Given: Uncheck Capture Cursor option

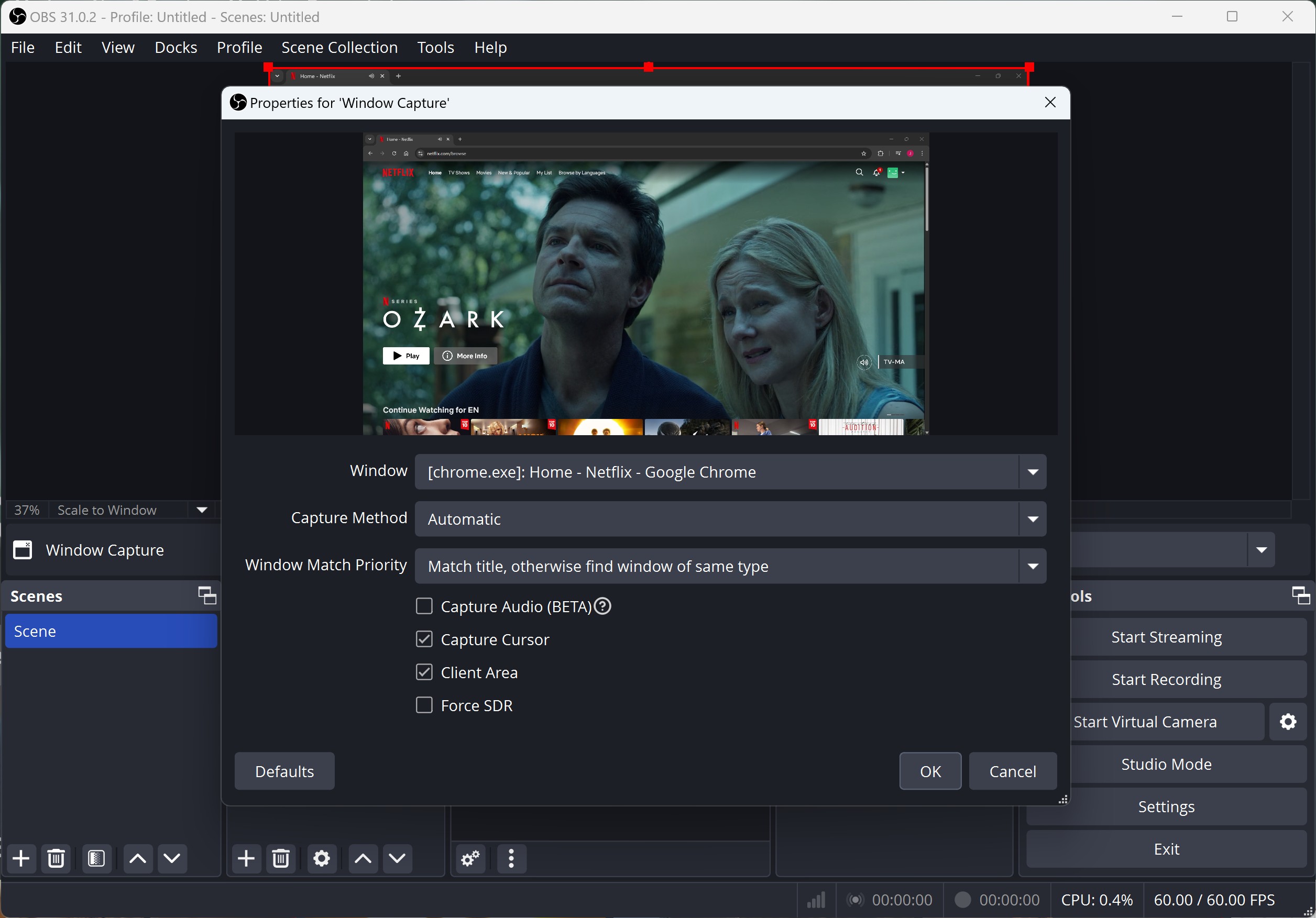Looking at the screenshot, I should [424, 639].
